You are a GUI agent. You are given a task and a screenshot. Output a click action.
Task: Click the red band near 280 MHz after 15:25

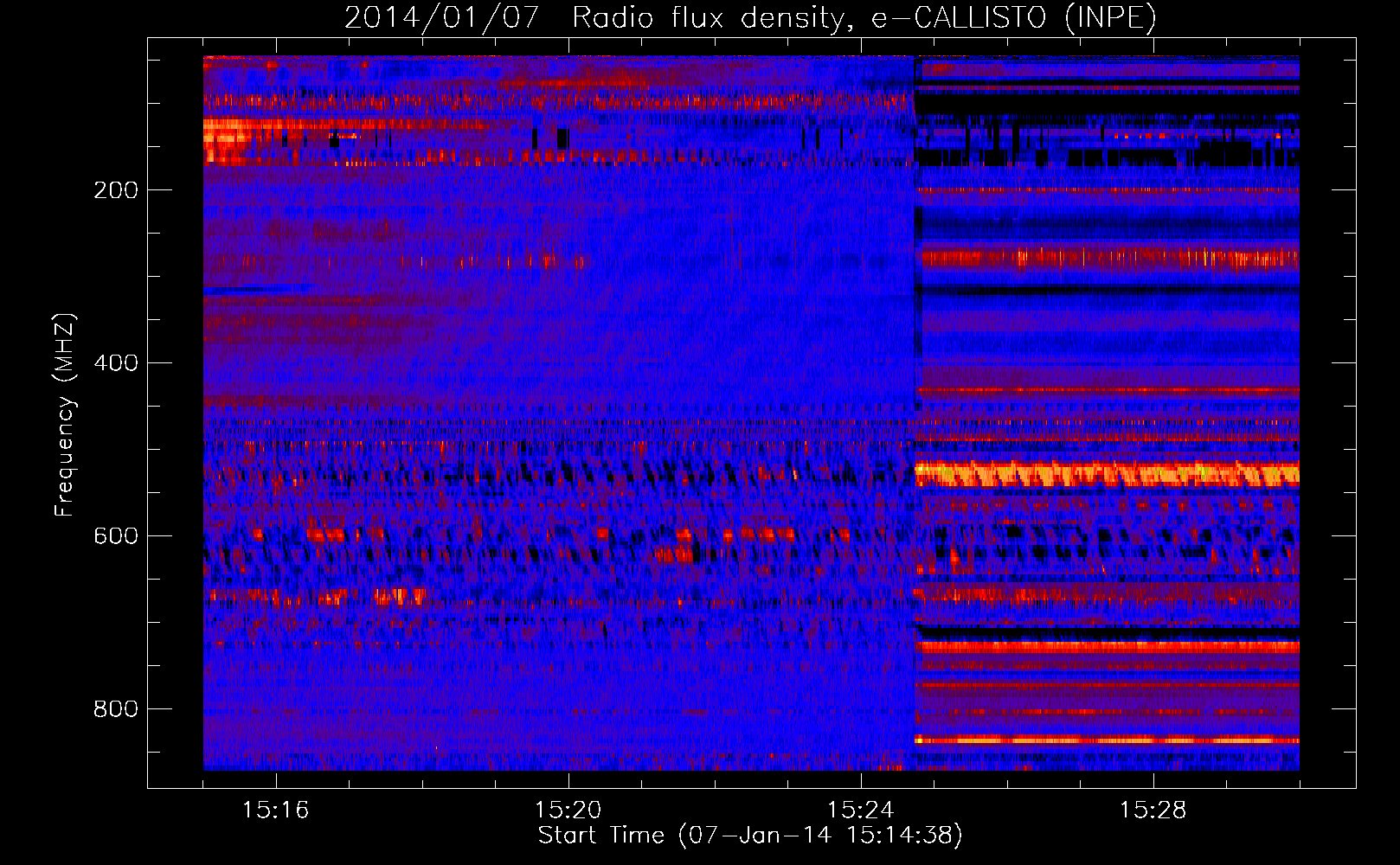tap(1110, 258)
